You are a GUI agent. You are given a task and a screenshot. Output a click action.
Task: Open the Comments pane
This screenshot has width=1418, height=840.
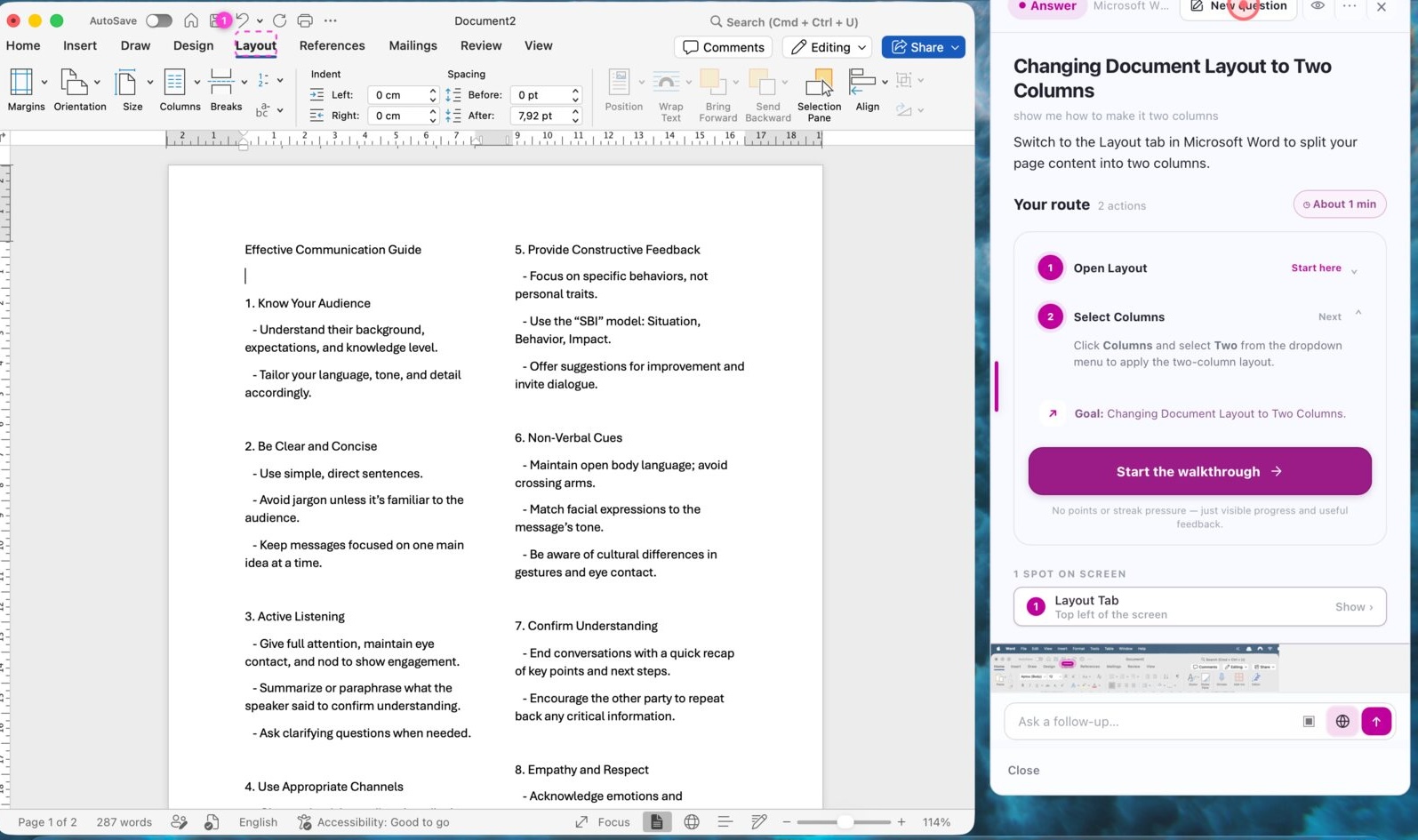pos(723,47)
